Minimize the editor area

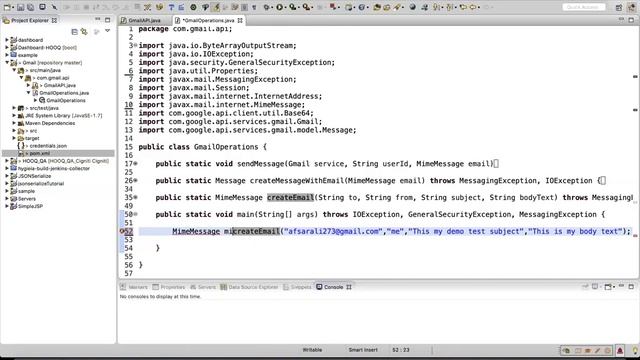[621, 20]
